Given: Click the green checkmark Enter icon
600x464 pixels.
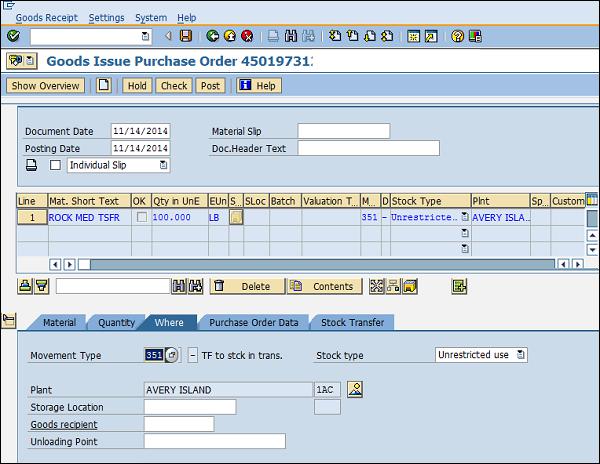Looking at the screenshot, I should tap(13, 36).
